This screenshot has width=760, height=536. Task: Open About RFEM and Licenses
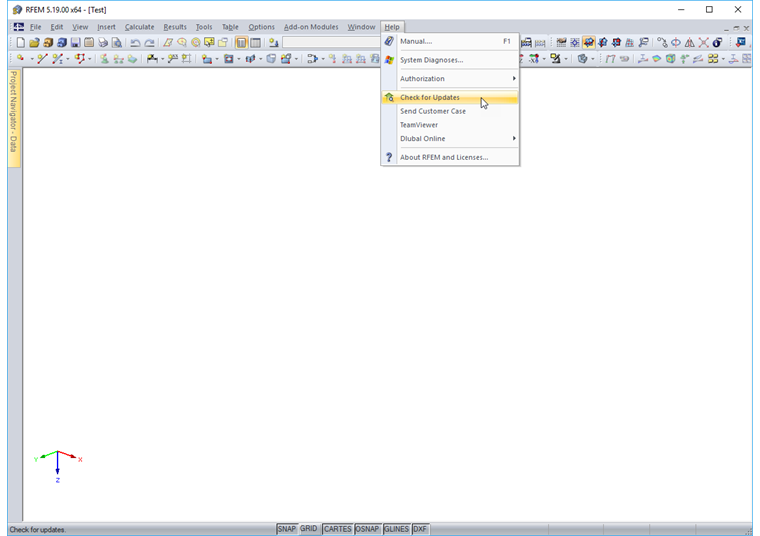click(x=450, y=157)
